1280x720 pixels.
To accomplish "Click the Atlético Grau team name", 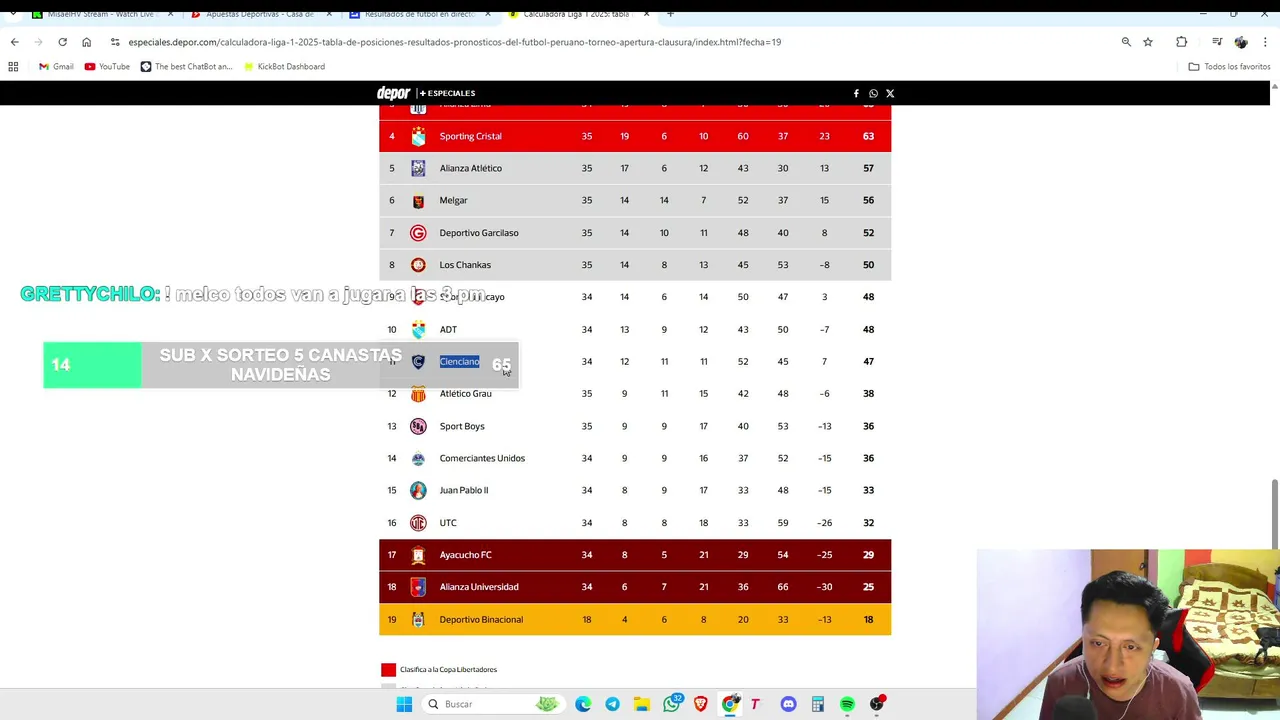I will [x=465, y=394].
